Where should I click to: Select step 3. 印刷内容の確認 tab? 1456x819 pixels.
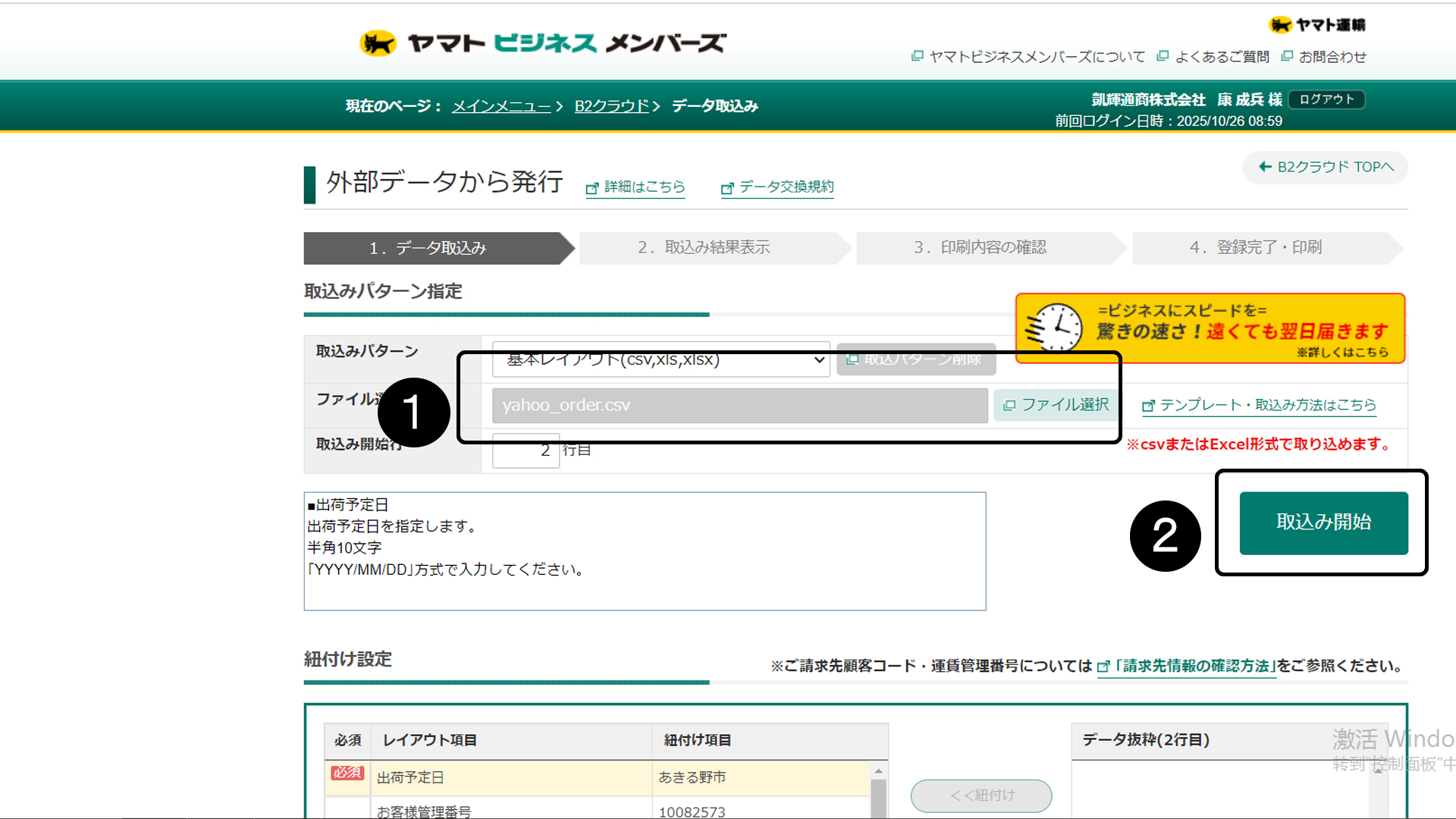click(x=980, y=248)
